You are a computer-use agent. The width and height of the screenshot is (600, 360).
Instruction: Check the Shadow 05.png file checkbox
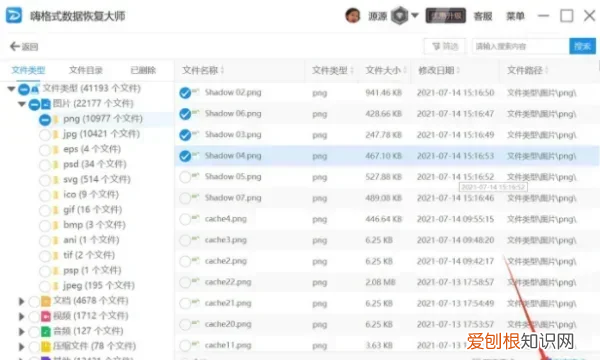click(x=185, y=177)
